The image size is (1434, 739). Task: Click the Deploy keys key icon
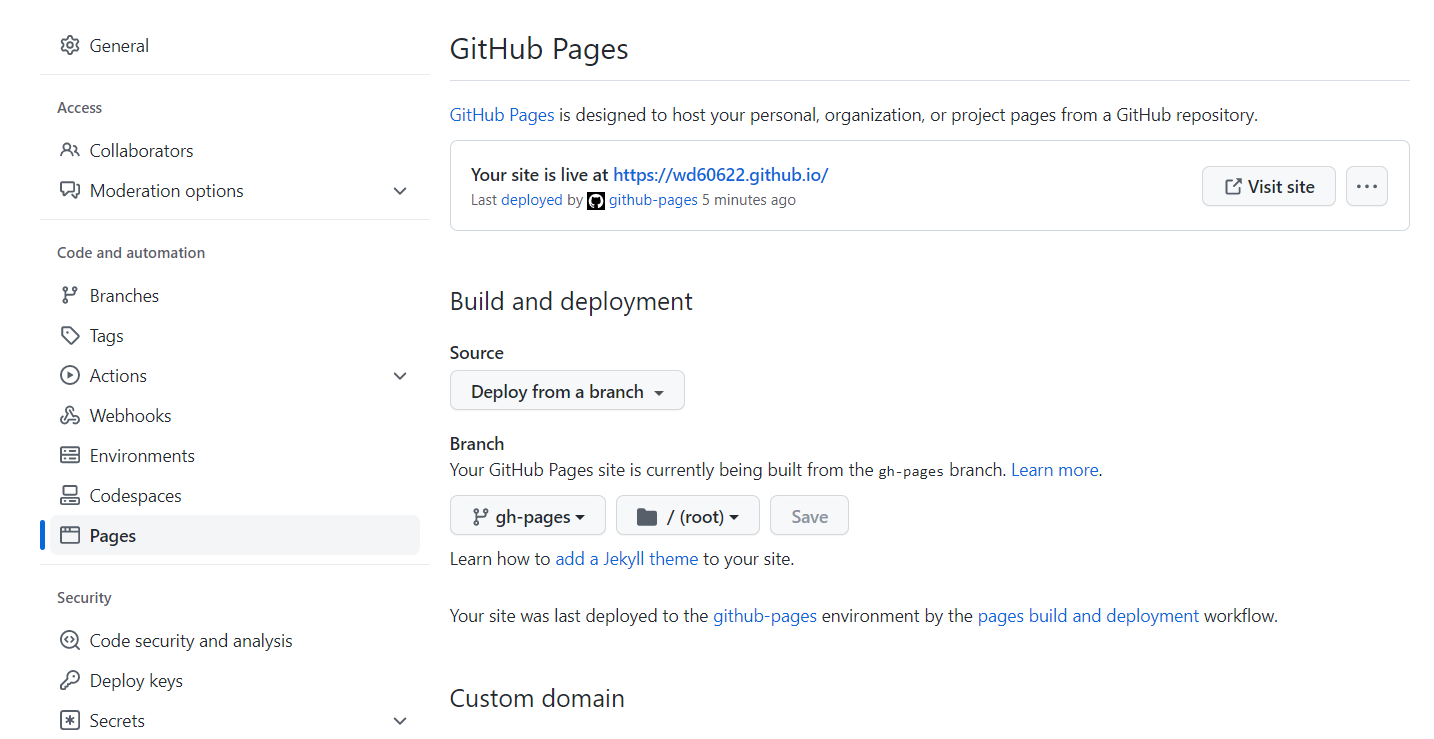(x=69, y=681)
